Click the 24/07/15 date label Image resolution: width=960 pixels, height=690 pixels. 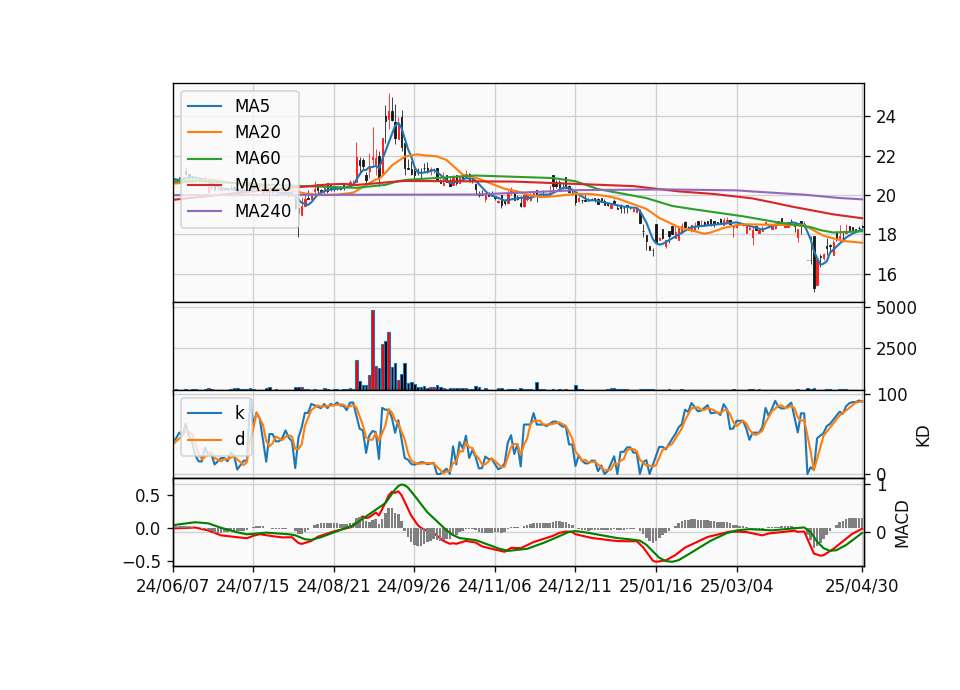[x=253, y=586]
